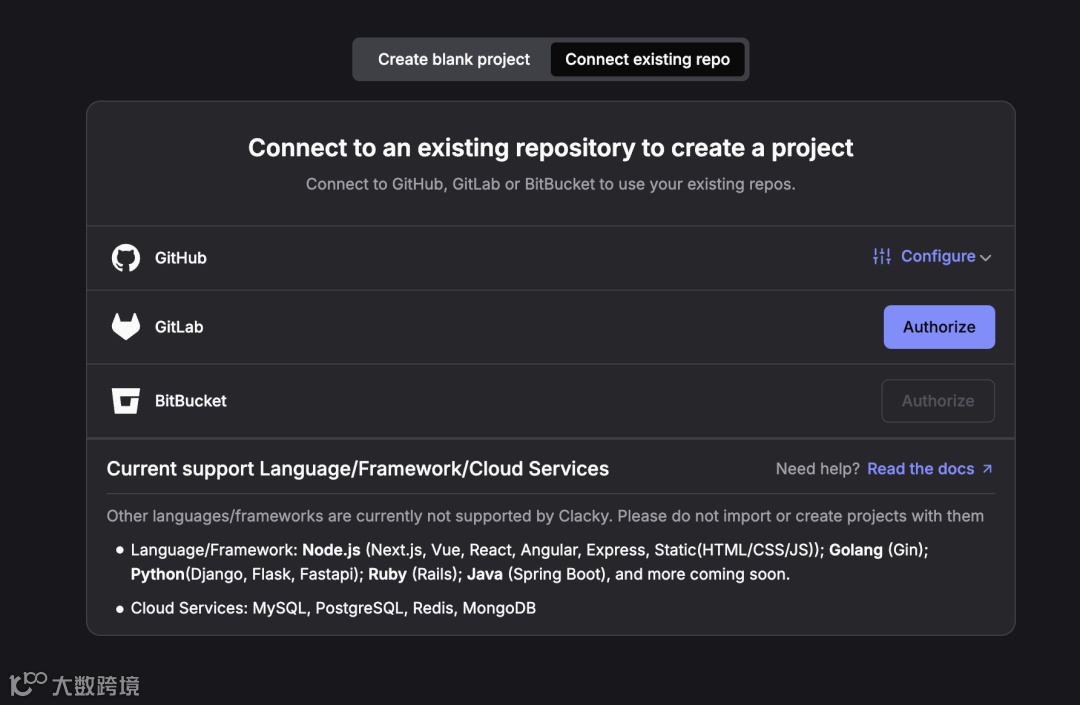Select the GitHub row label
The image size is (1080, 705).
181,258
